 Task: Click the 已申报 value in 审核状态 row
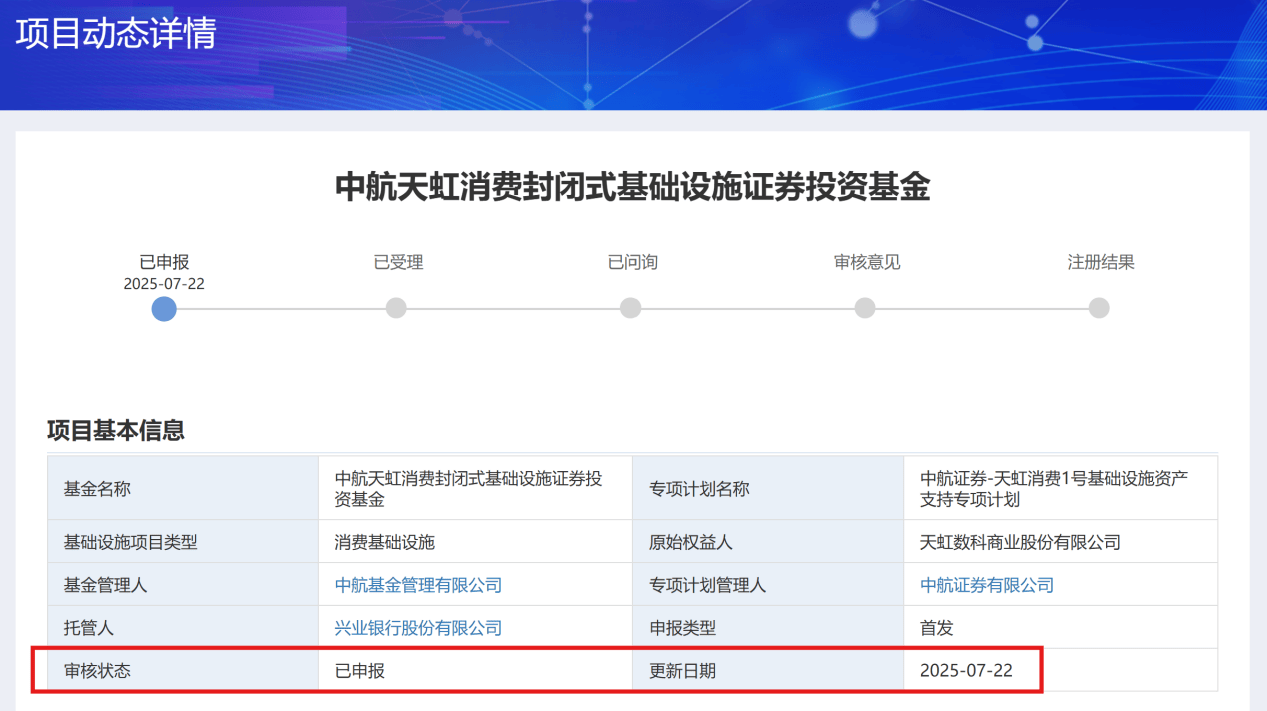360,670
